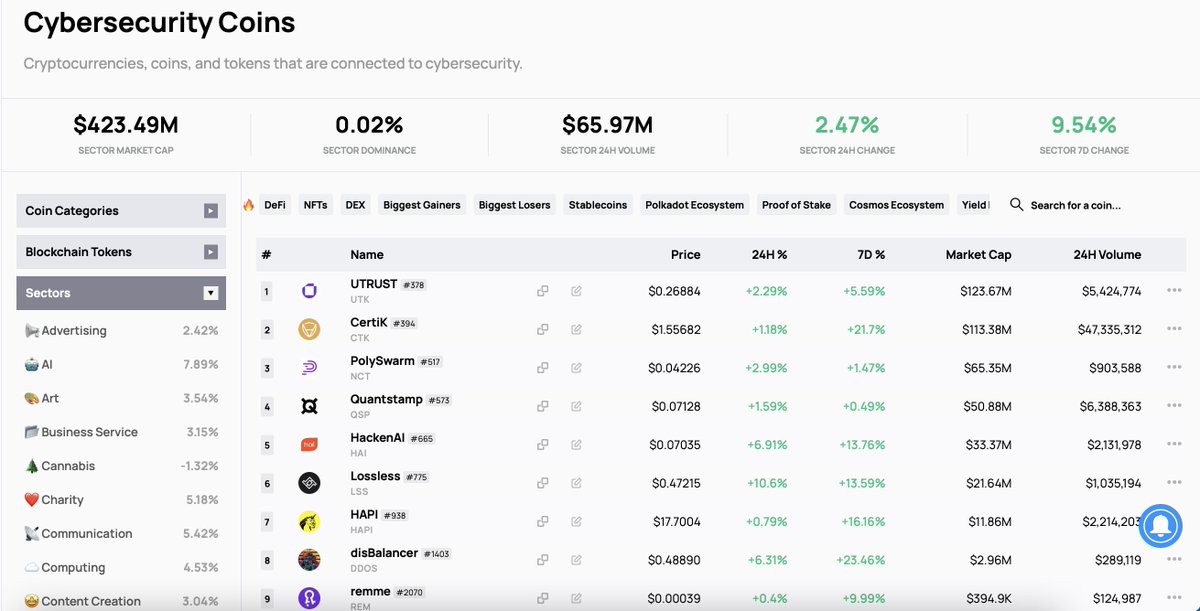Select the DeFi filter tab
The image size is (1200, 611).
[275, 205]
